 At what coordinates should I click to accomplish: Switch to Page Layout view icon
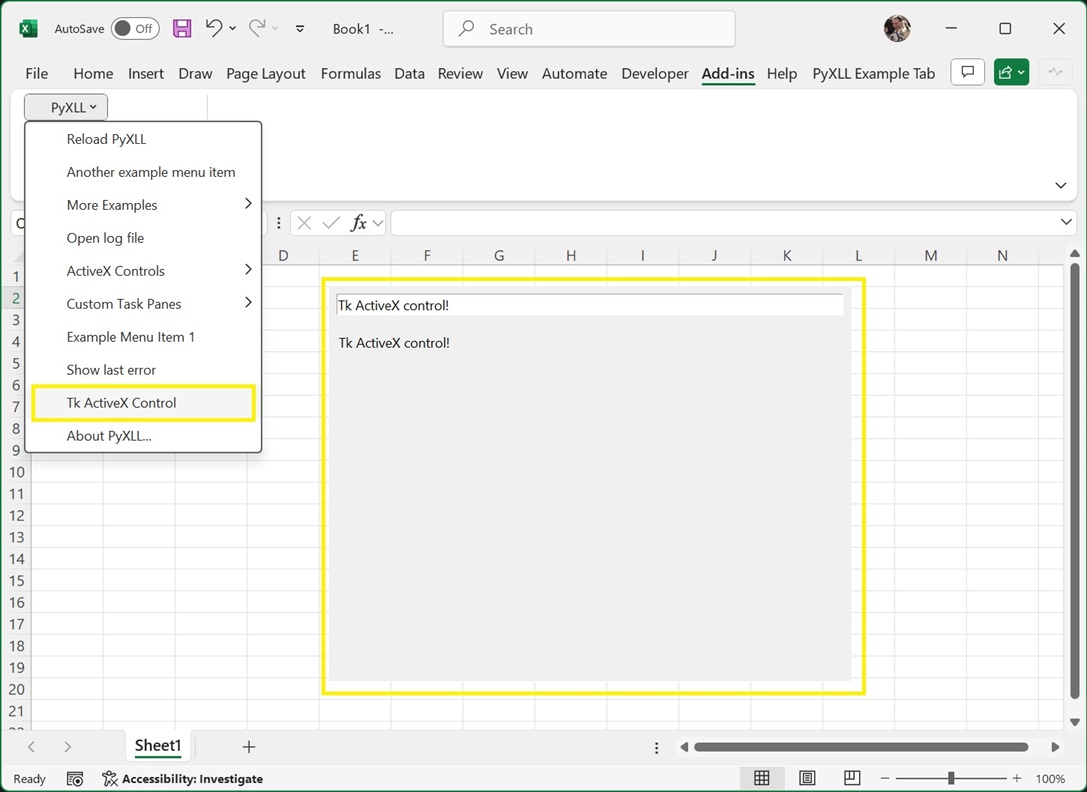(x=807, y=778)
